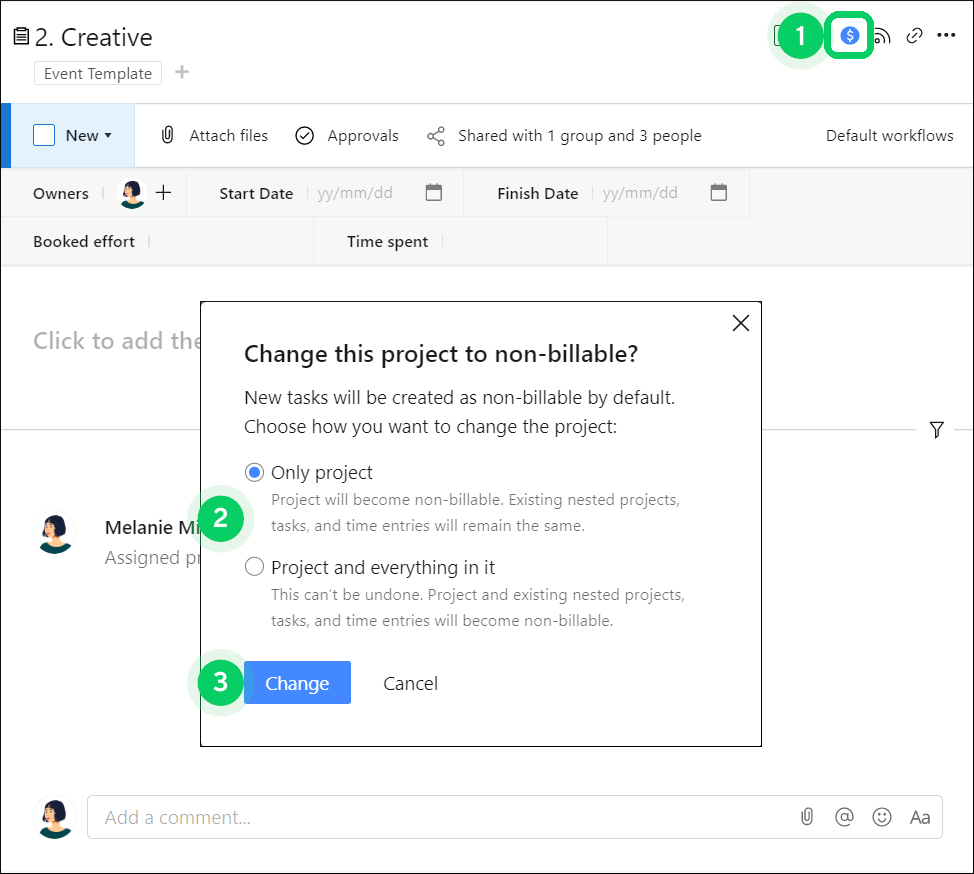This screenshot has height=874, width=974.
Task: Confirm with the Change button
Action: coord(297,683)
